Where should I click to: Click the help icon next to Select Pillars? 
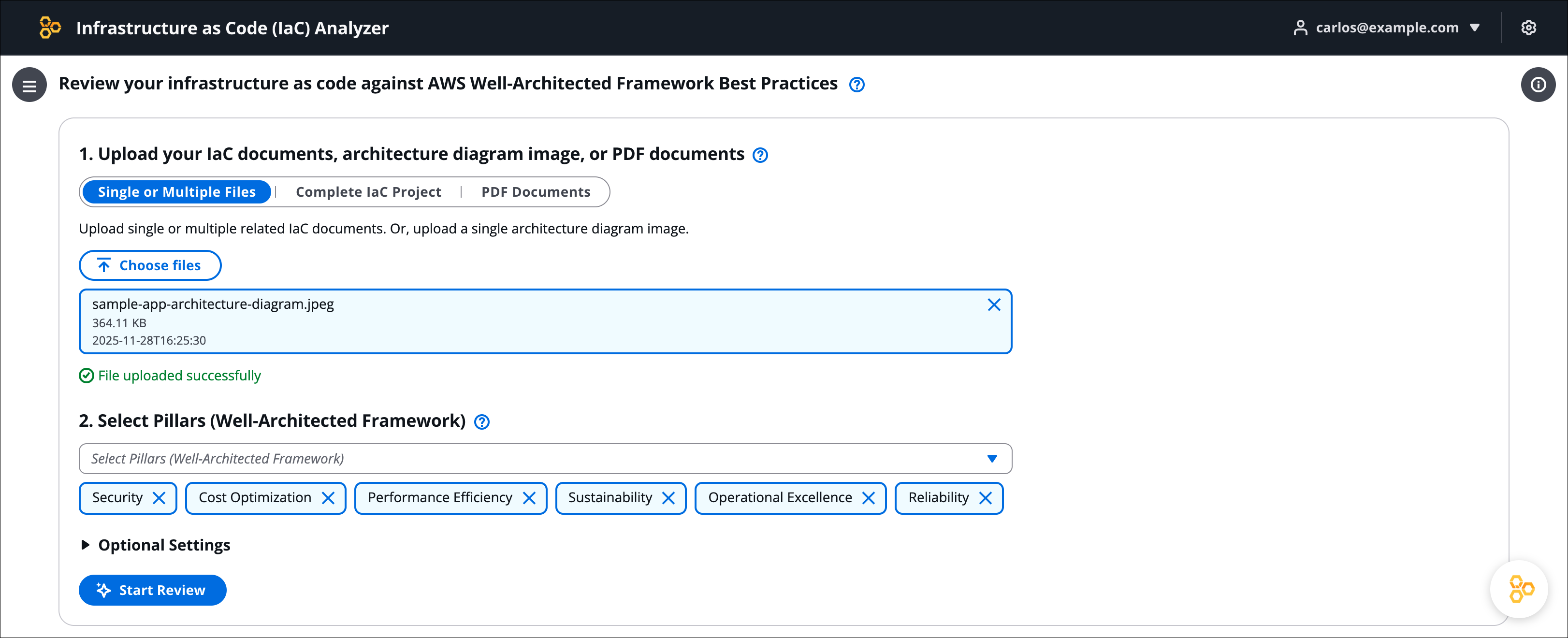[481, 422]
